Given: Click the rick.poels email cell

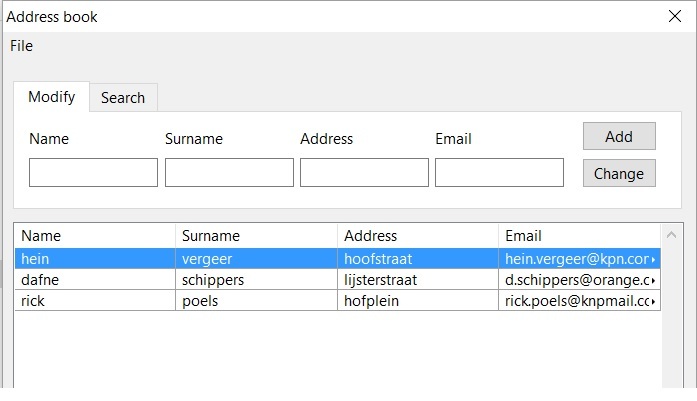Looking at the screenshot, I should (x=580, y=301).
